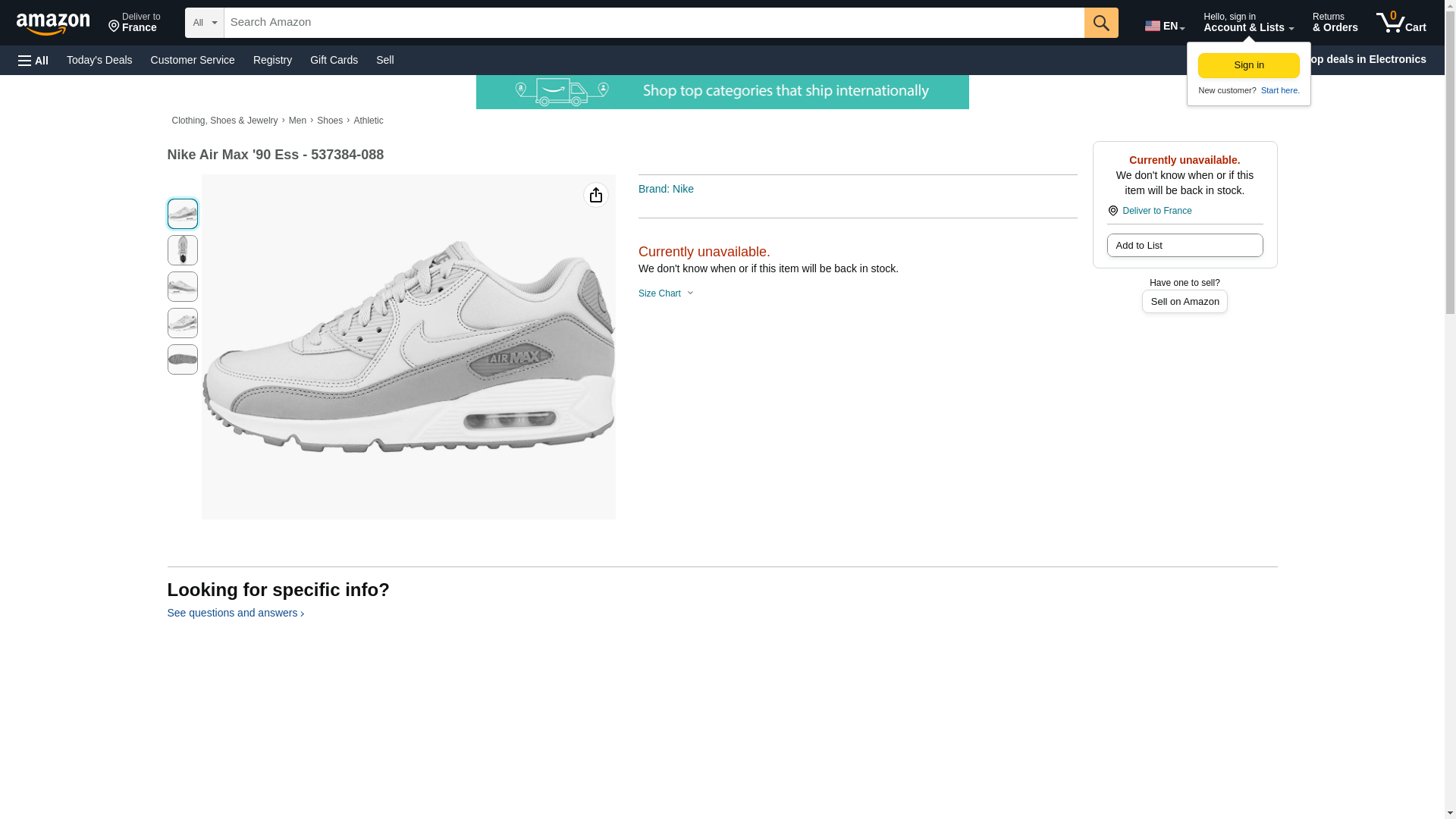Focus the Search Amazon input field
Image resolution: width=1456 pixels, height=819 pixels.
point(653,23)
